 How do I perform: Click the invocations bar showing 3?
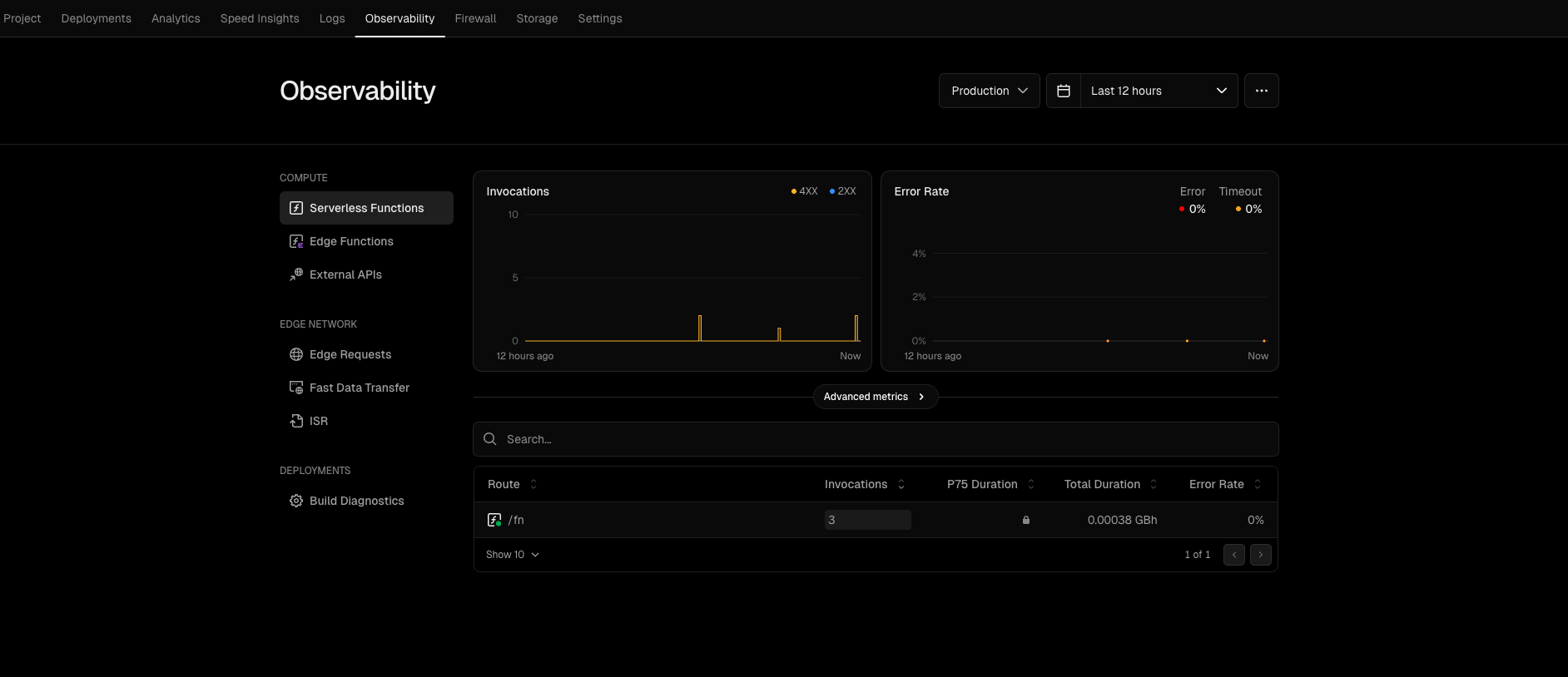[x=868, y=520]
